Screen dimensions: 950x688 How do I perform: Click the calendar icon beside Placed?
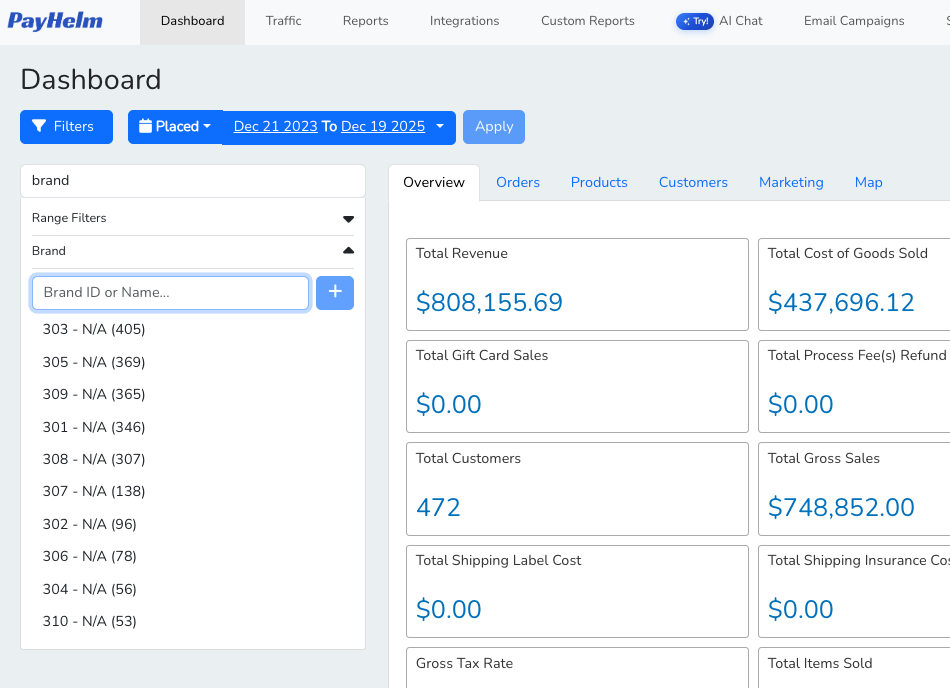coord(145,126)
